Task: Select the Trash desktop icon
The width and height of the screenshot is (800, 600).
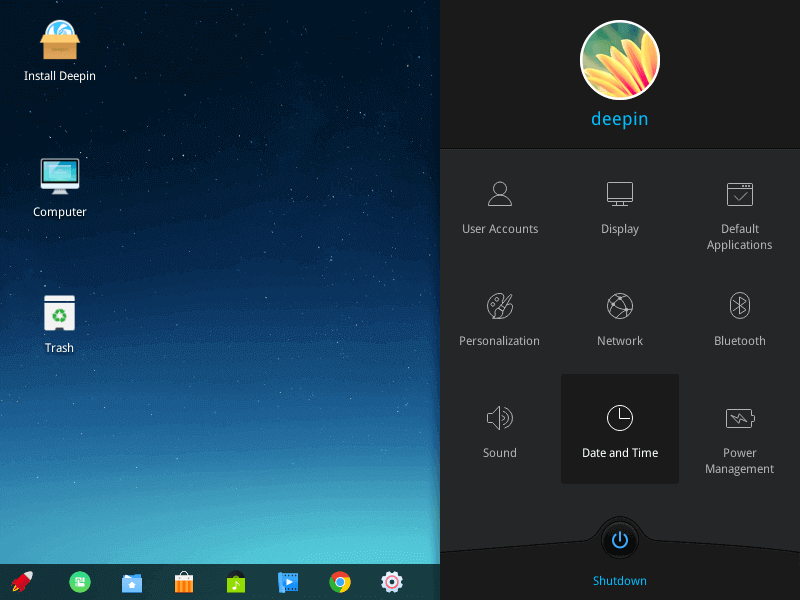Action: point(59,324)
